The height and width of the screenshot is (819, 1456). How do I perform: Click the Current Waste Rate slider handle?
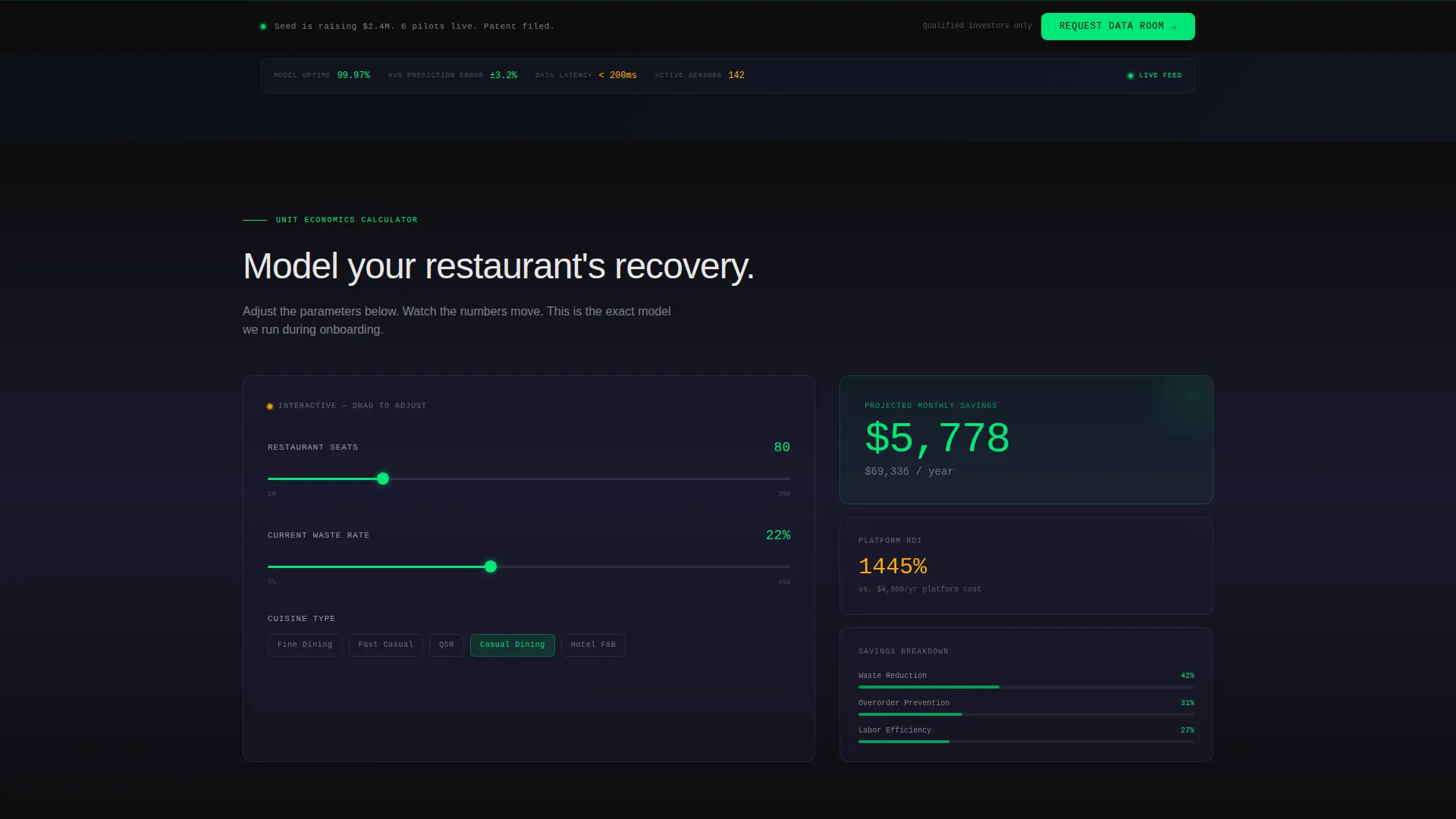tap(491, 566)
